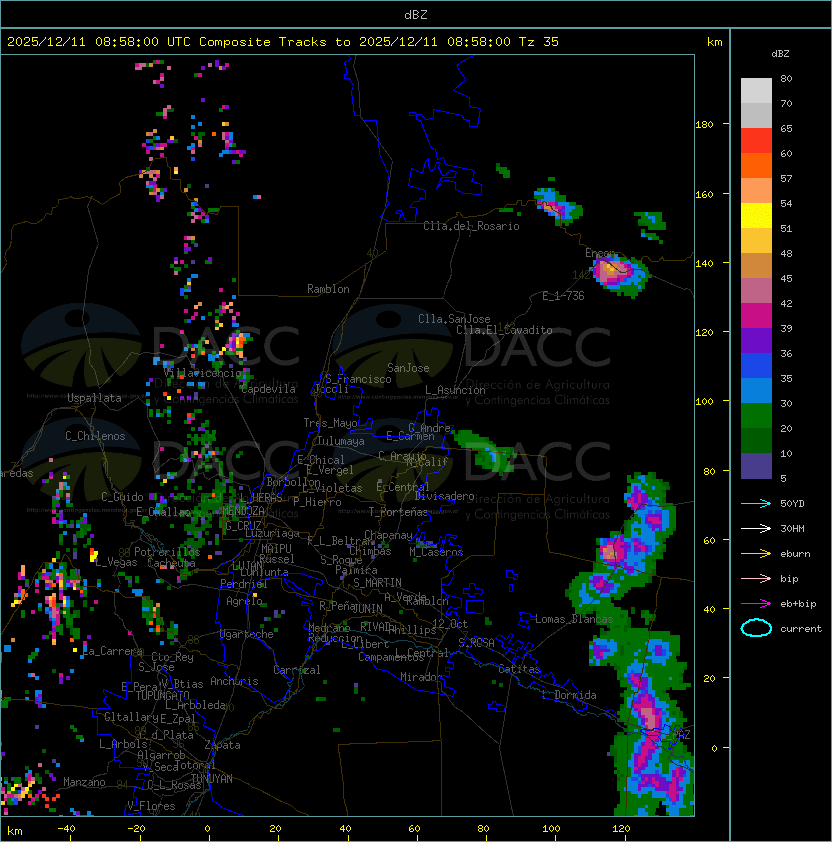Screen dimensions: 832x842
Task: Click the dBZ heading above color scale
Action: [x=780, y=54]
